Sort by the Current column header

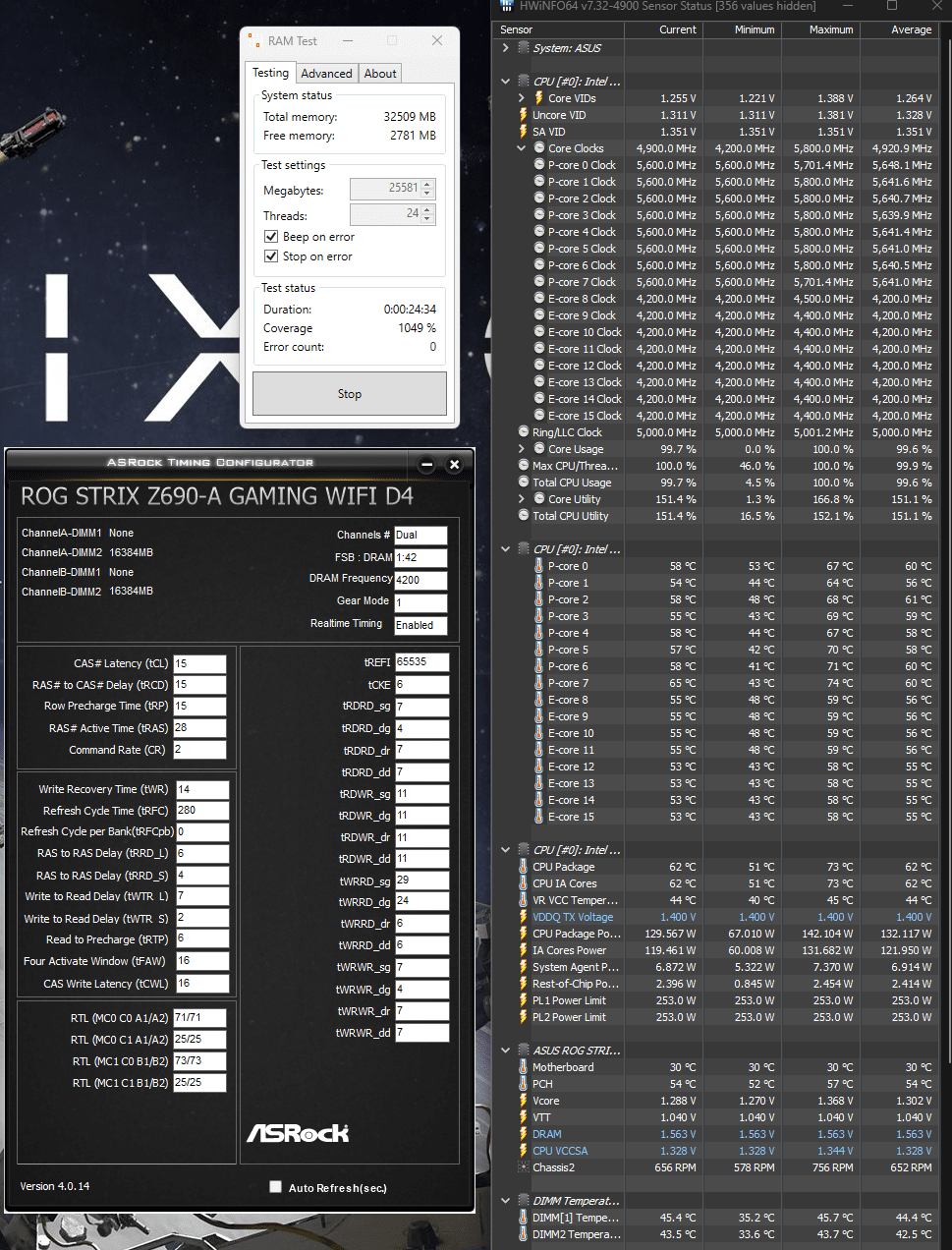(x=664, y=29)
